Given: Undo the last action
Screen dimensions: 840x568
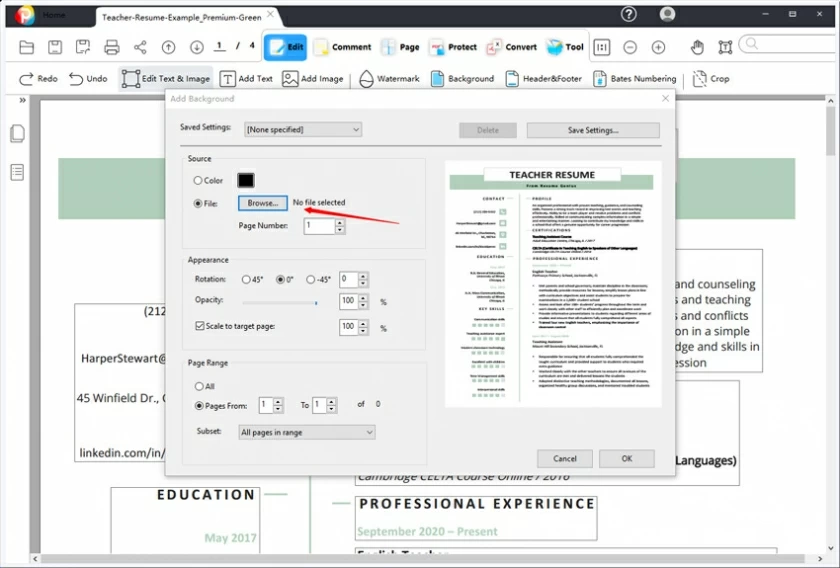Looking at the screenshot, I should (88, 79).
